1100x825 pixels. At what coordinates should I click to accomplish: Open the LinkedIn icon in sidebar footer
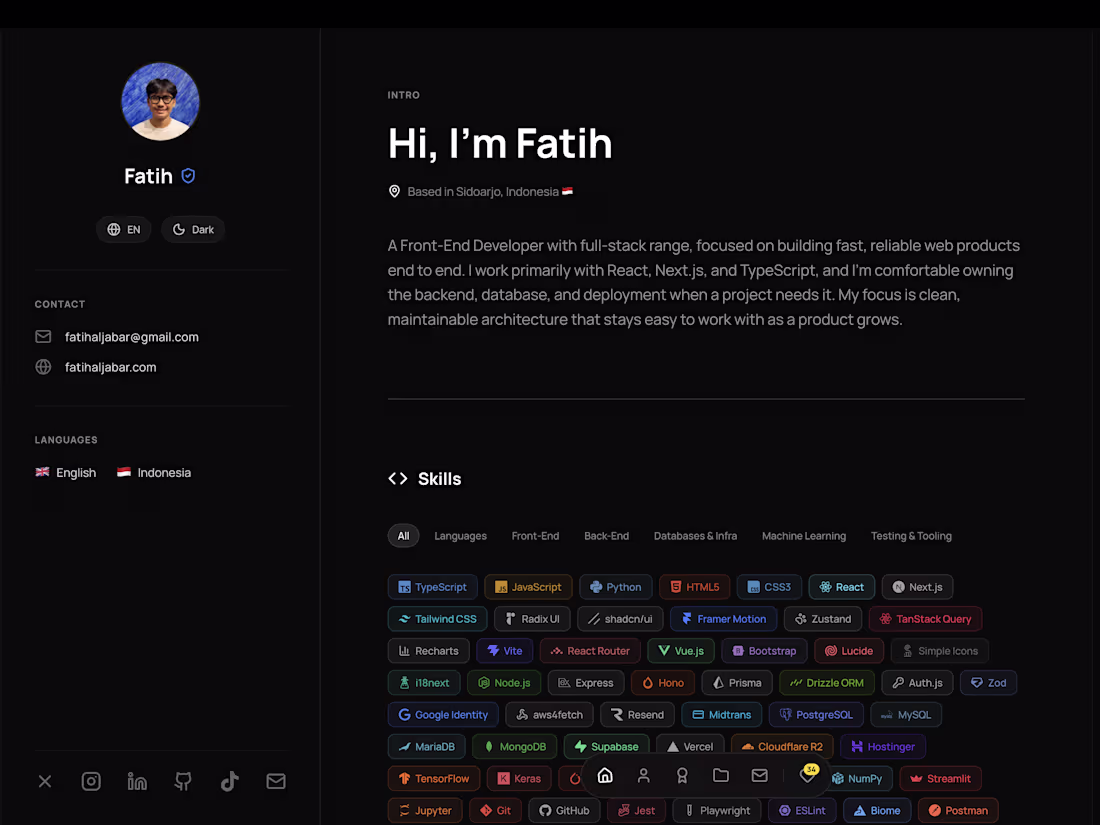[x=137, y=781]
